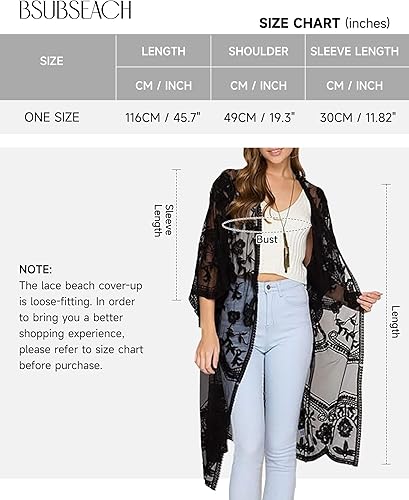This screenshot has height=500, width=409.
Task: Click the 49CM / 19.3" shoulder value
Action: point(260,118)
